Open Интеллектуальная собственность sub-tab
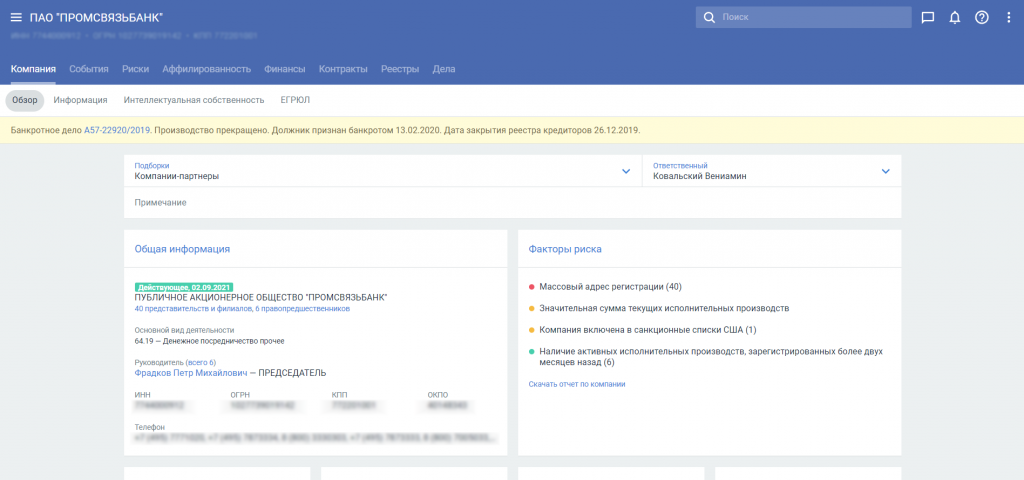1024x480 pixels. pos(194,101)
